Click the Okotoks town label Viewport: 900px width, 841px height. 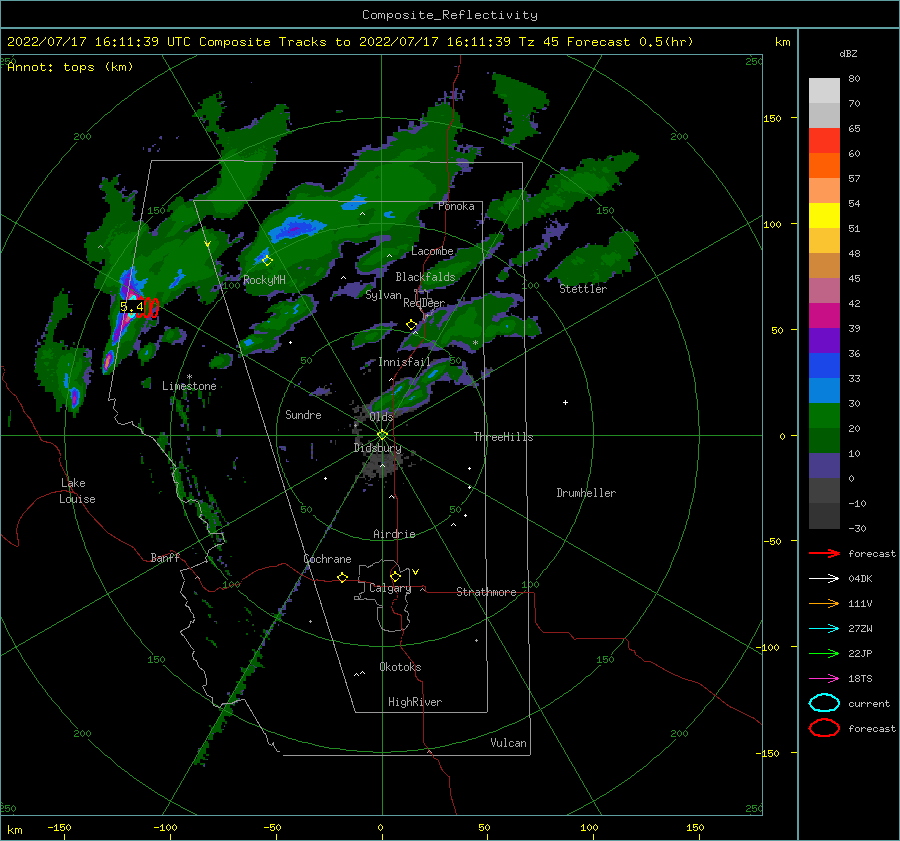[x=400, y=667]
